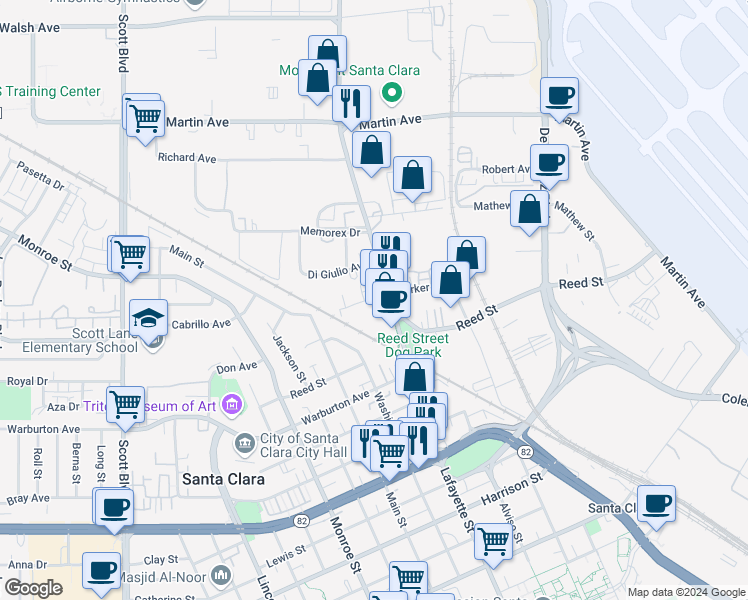Click the Route 82 shield near Monroe St

click(302, 521)
